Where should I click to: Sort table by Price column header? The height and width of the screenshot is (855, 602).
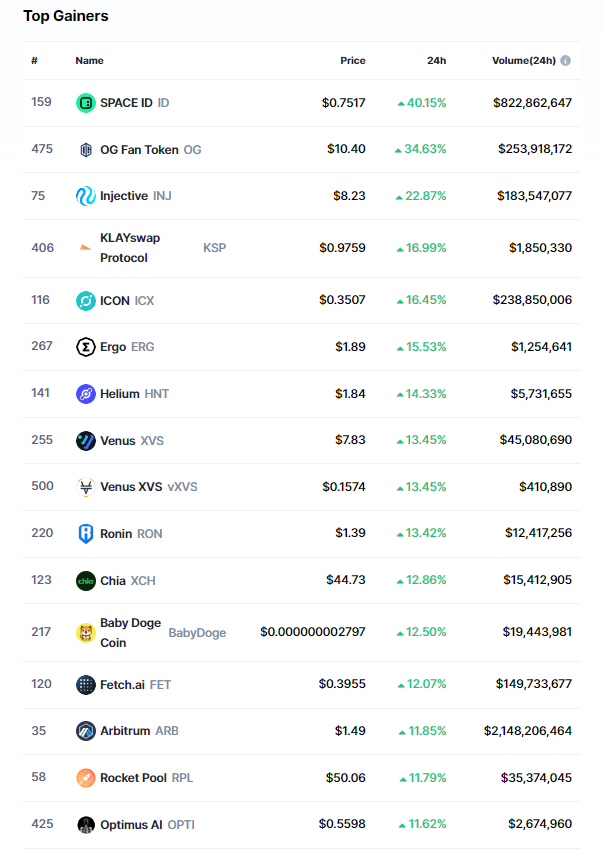(x=352, y=61)
